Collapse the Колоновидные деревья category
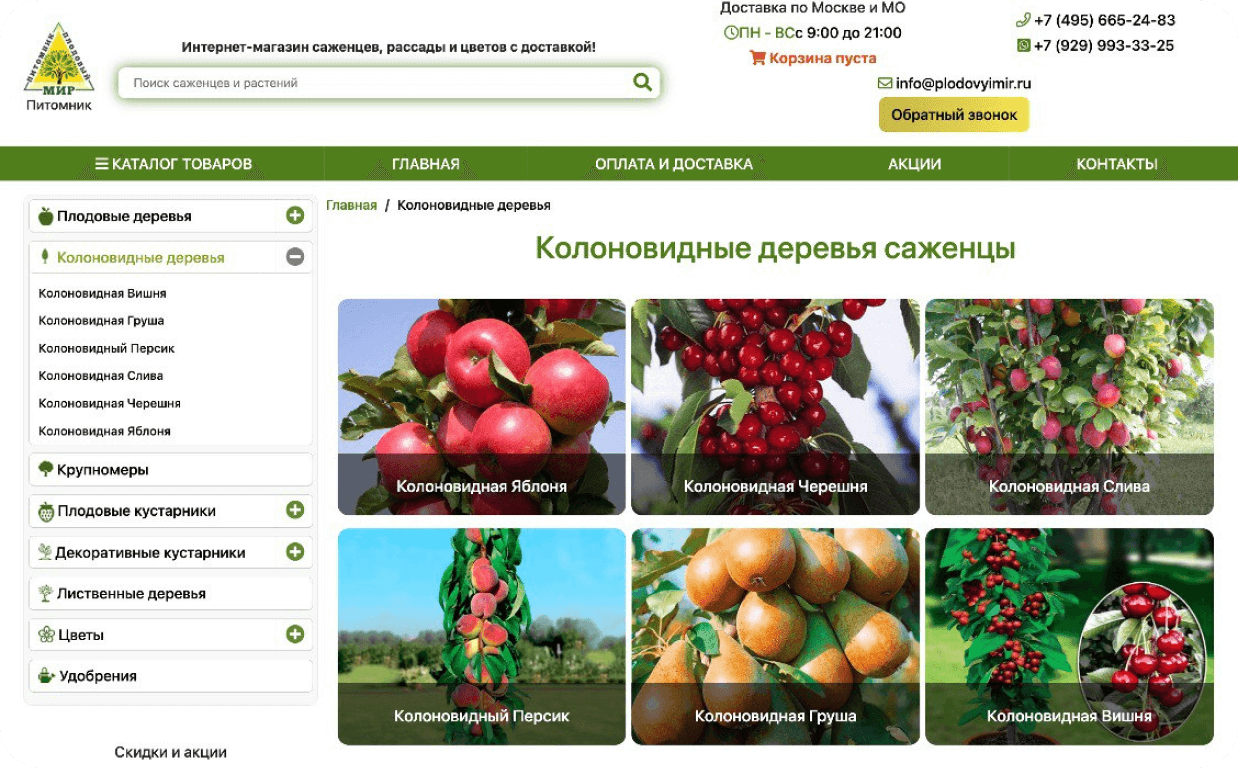Screen dimensions: 1238x768 (x=295, y=257)
